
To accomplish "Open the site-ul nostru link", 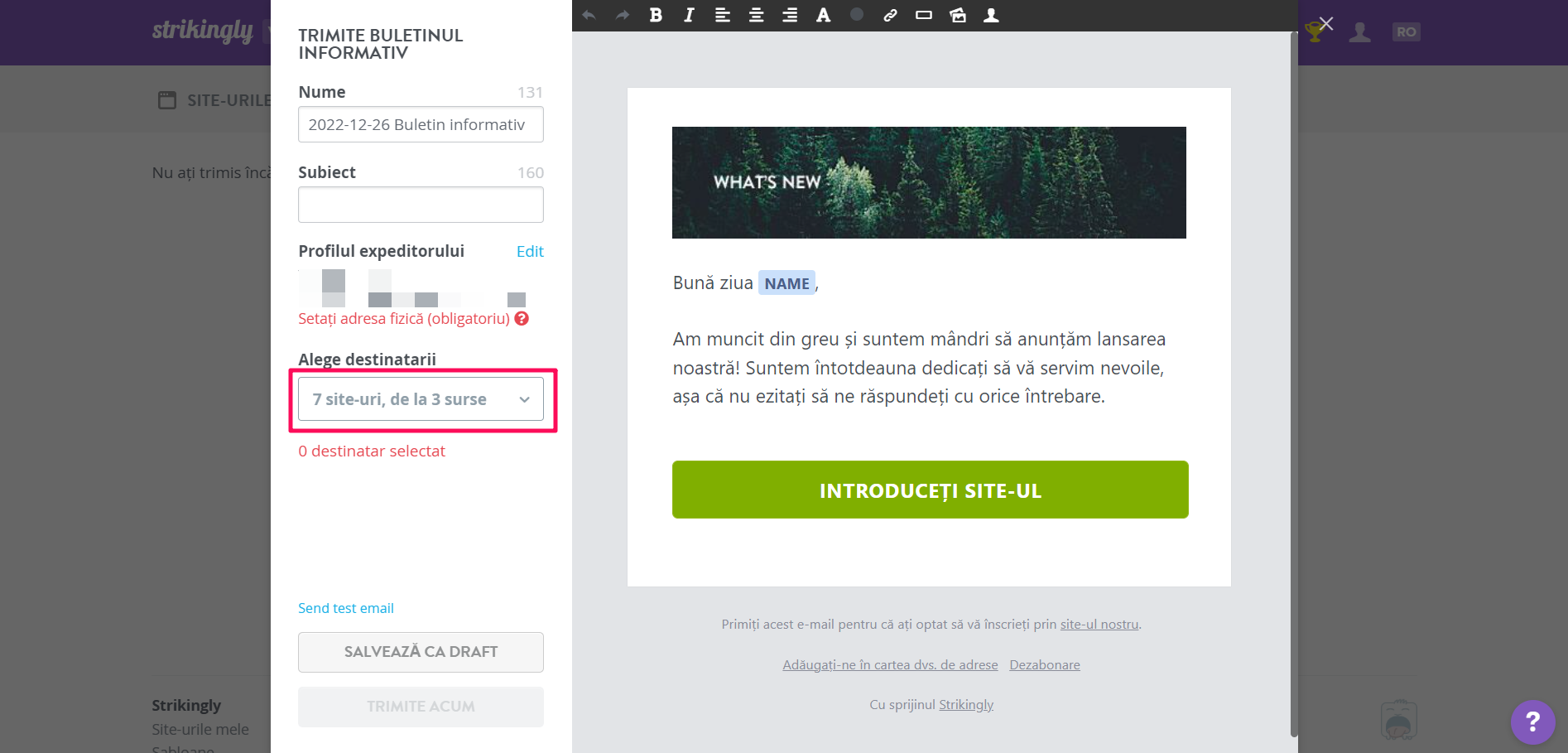I will pyautogui.click(x=1099, y=625).
